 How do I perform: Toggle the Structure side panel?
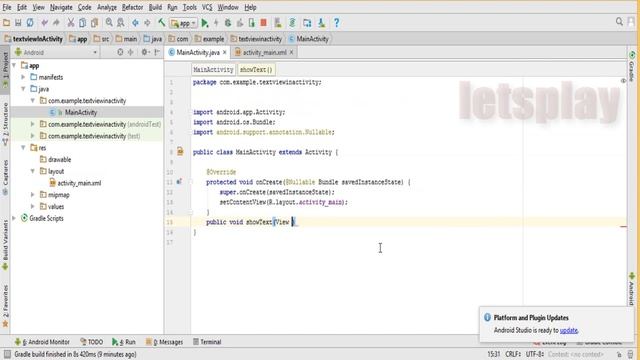click(5, 124)
